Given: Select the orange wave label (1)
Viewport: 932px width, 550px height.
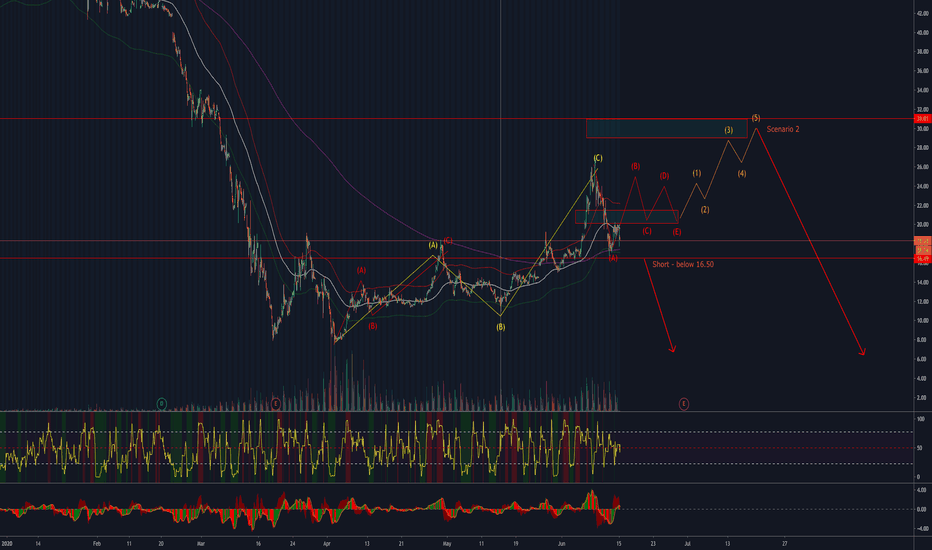Looking at the screenshot, I should 697,174.
